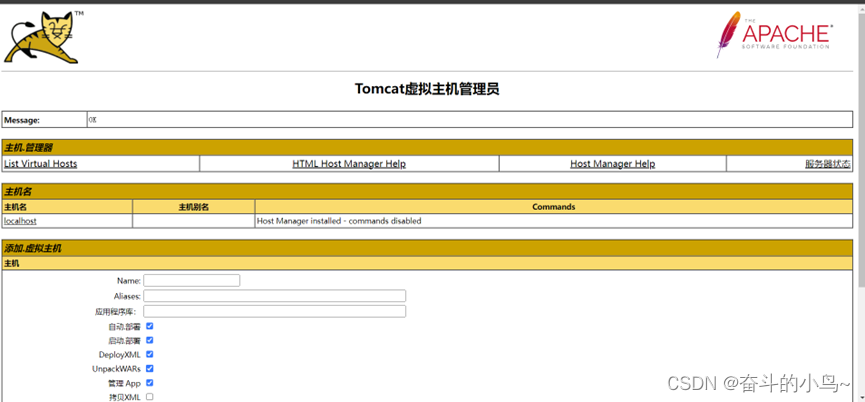Screen dimensions: 865x402
Task: Click the 'Message:' label cell
Action: [x=44, y=120]
